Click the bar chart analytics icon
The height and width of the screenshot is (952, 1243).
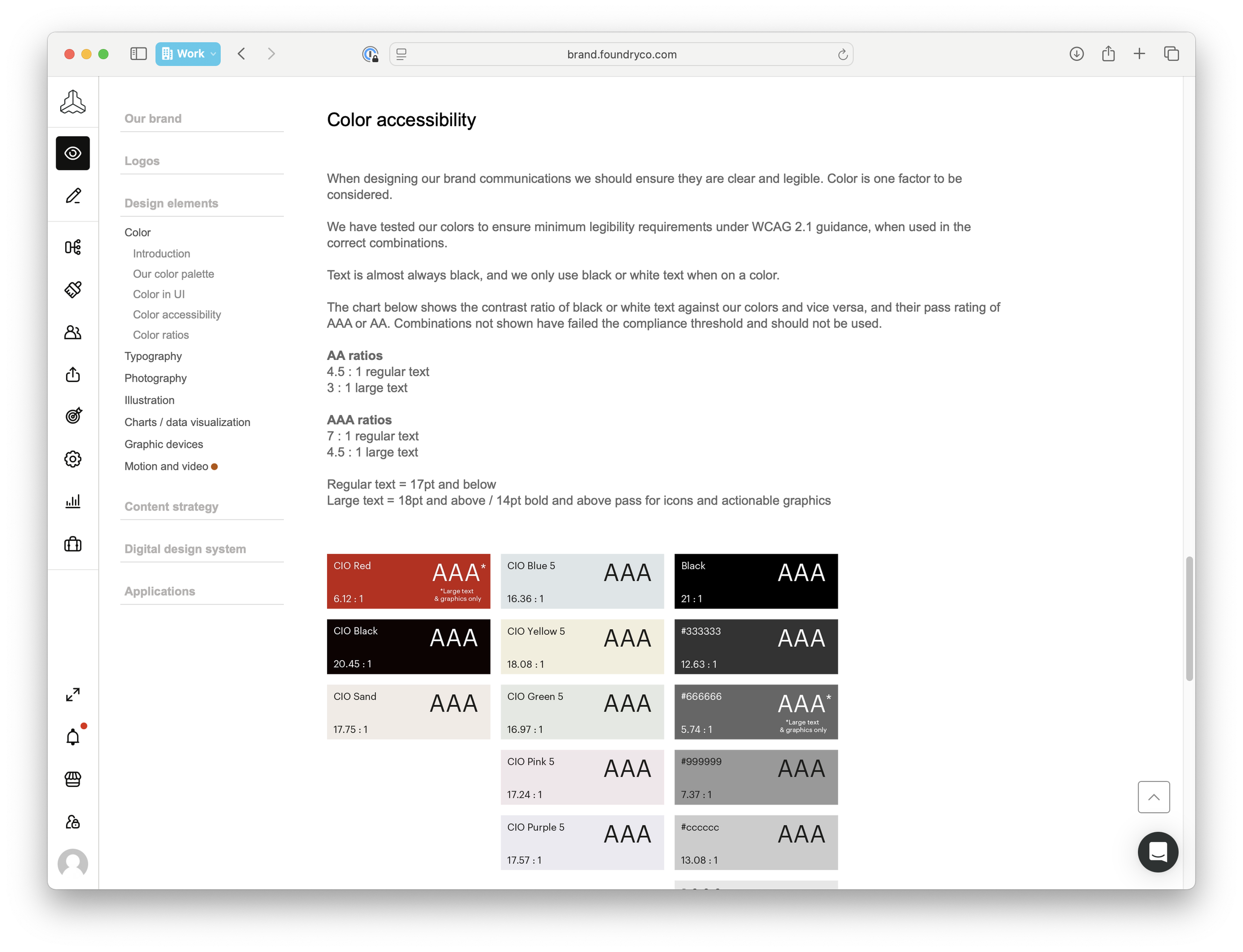point(73,501)
